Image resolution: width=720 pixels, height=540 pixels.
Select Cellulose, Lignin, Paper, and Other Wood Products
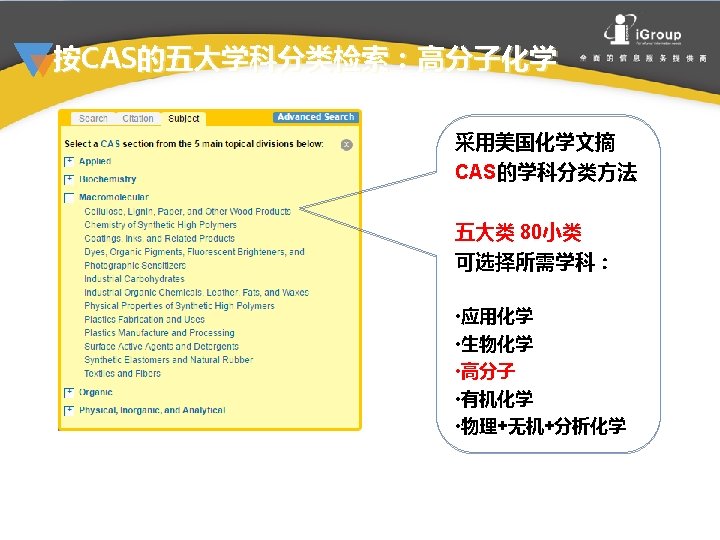pos(187,211)
